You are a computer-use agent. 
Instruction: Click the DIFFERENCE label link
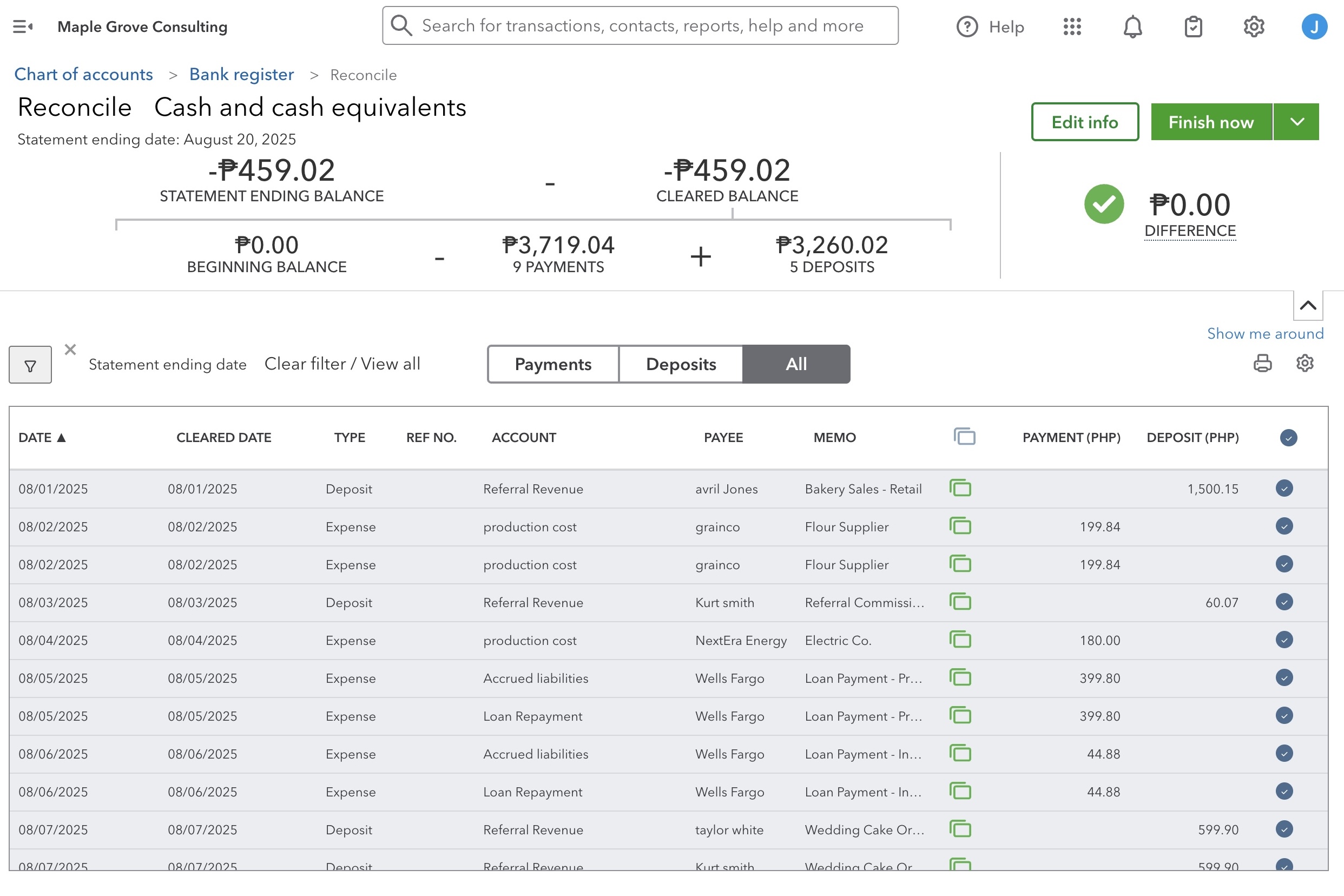point(1190,231)
